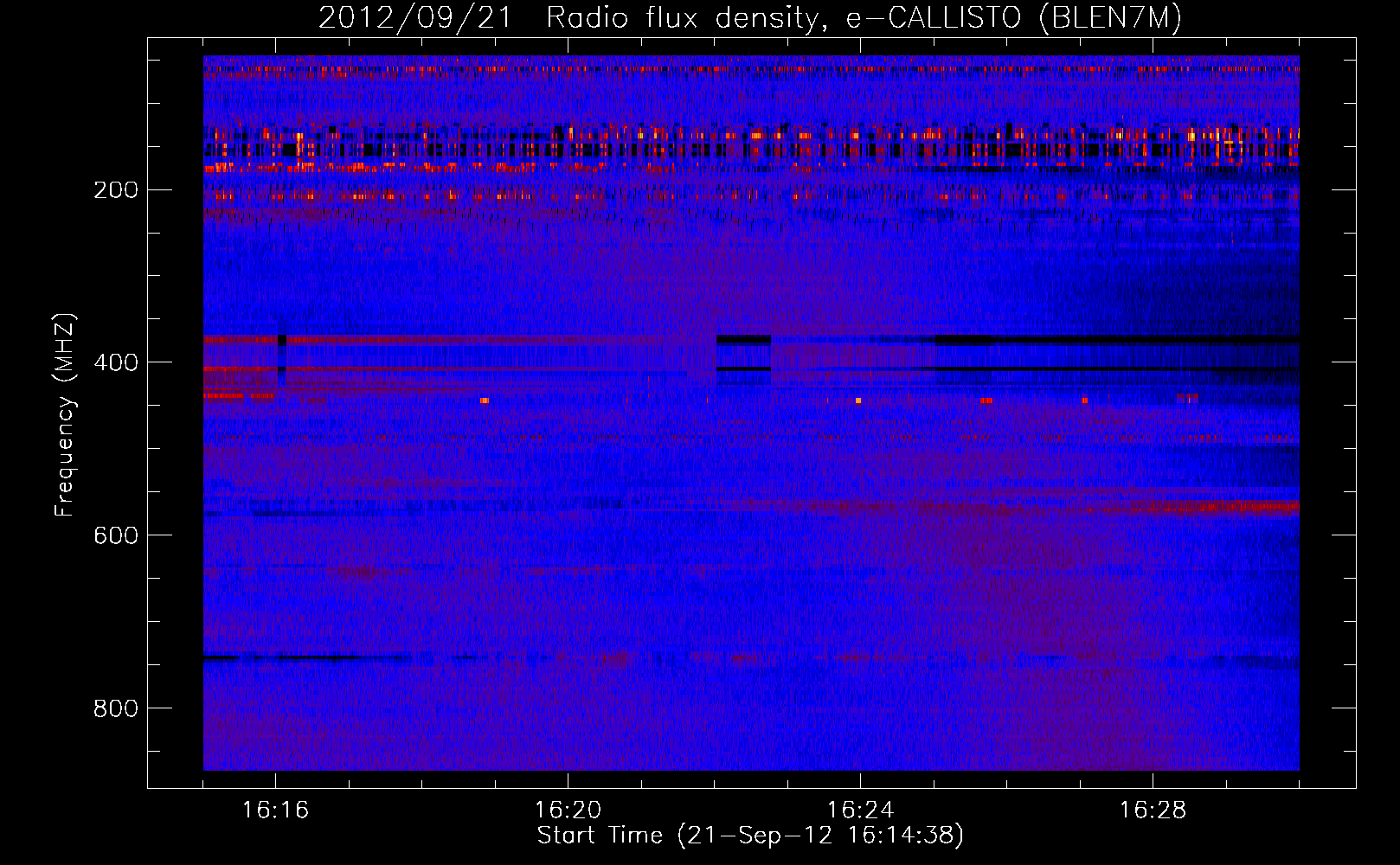Click the 16:28 time tick label
This screenshot has width=1400, height=865.
pyautogui.click(x=1153, y=811)
